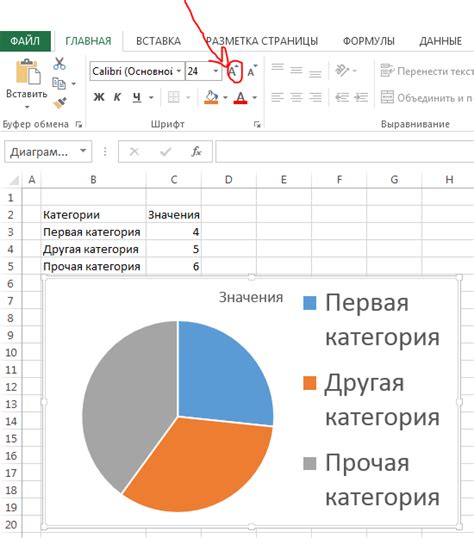Increase font size with the larger A button
474x538 pixels.
234,71
